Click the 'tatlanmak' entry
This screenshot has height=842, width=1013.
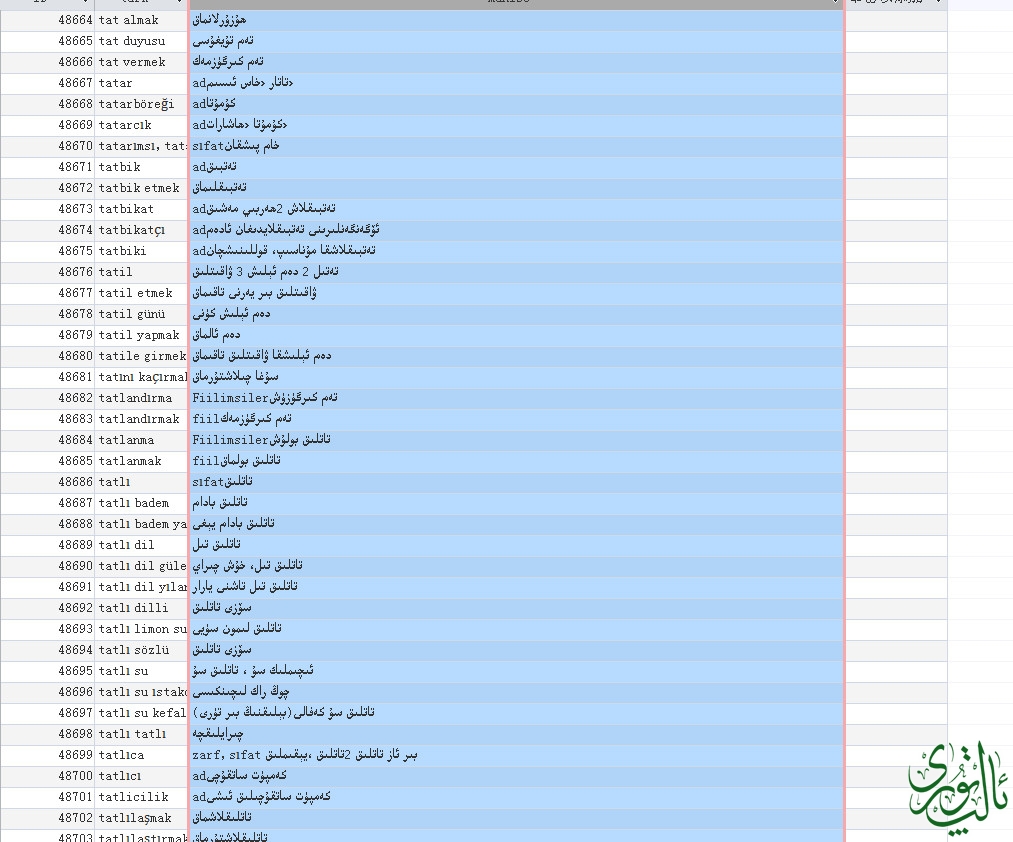(141, 461)
